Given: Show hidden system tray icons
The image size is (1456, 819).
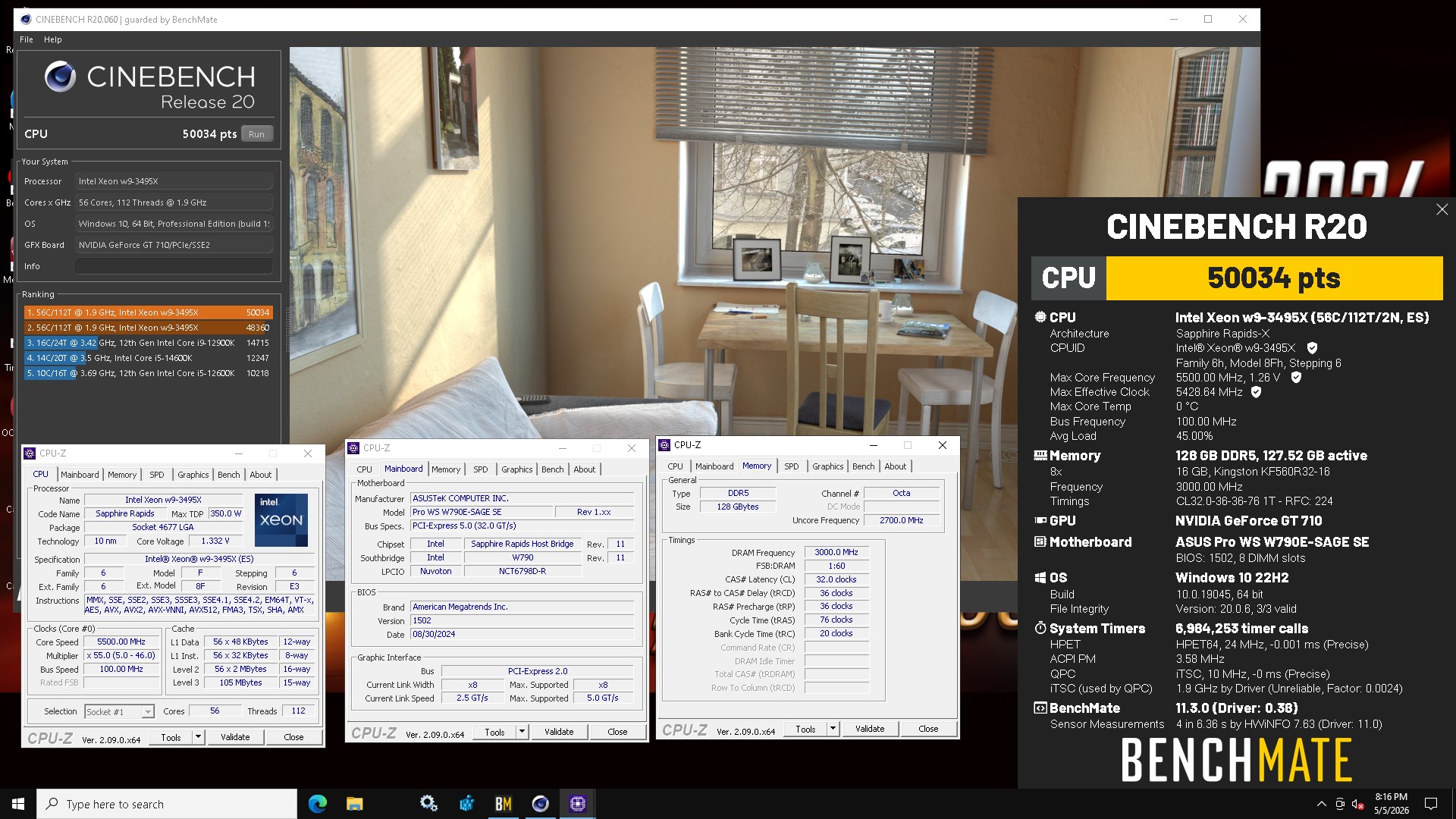Looking at the screenshot, I should coord(1321,804).
